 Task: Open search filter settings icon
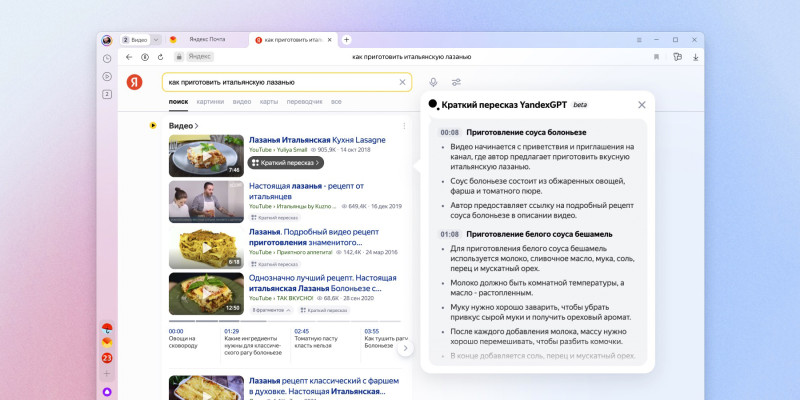click(456, 82)
